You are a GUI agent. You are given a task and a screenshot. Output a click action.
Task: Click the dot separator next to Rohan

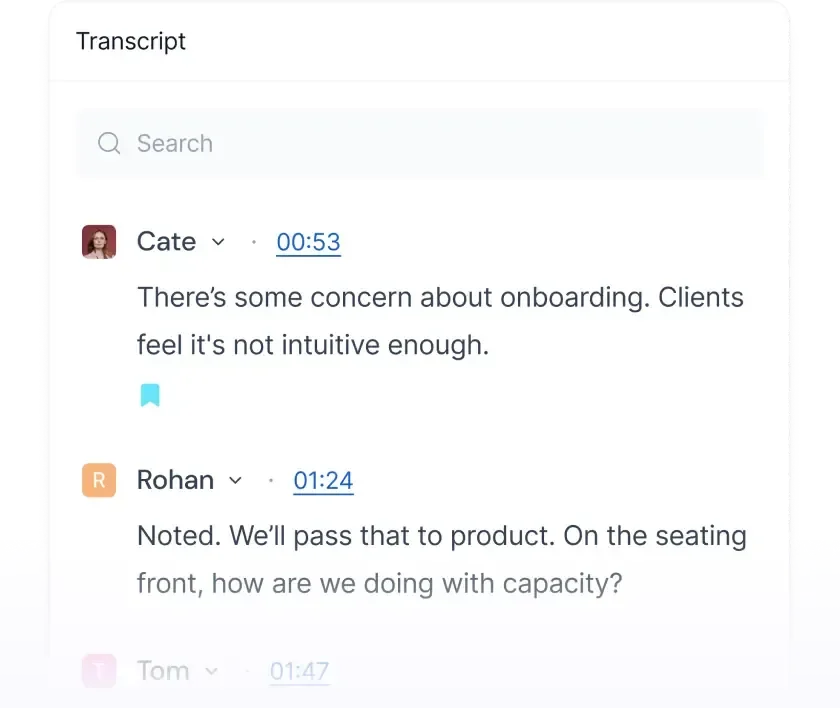[x=271, y=480]
